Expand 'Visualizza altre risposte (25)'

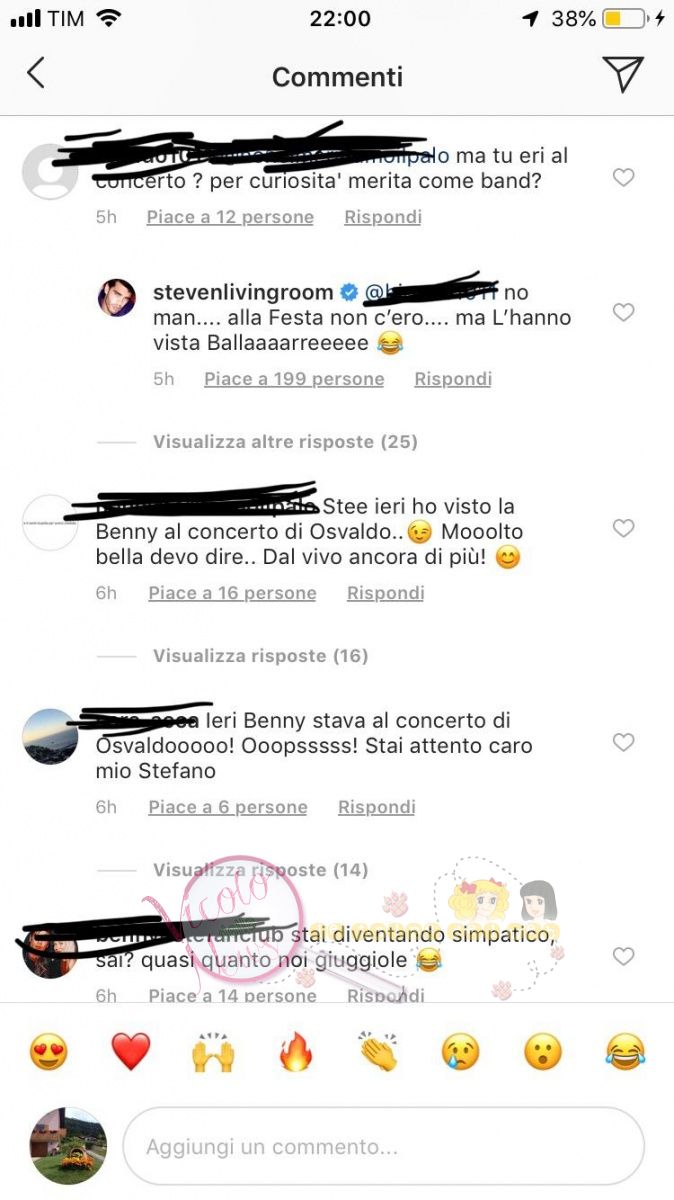(285, 441)
